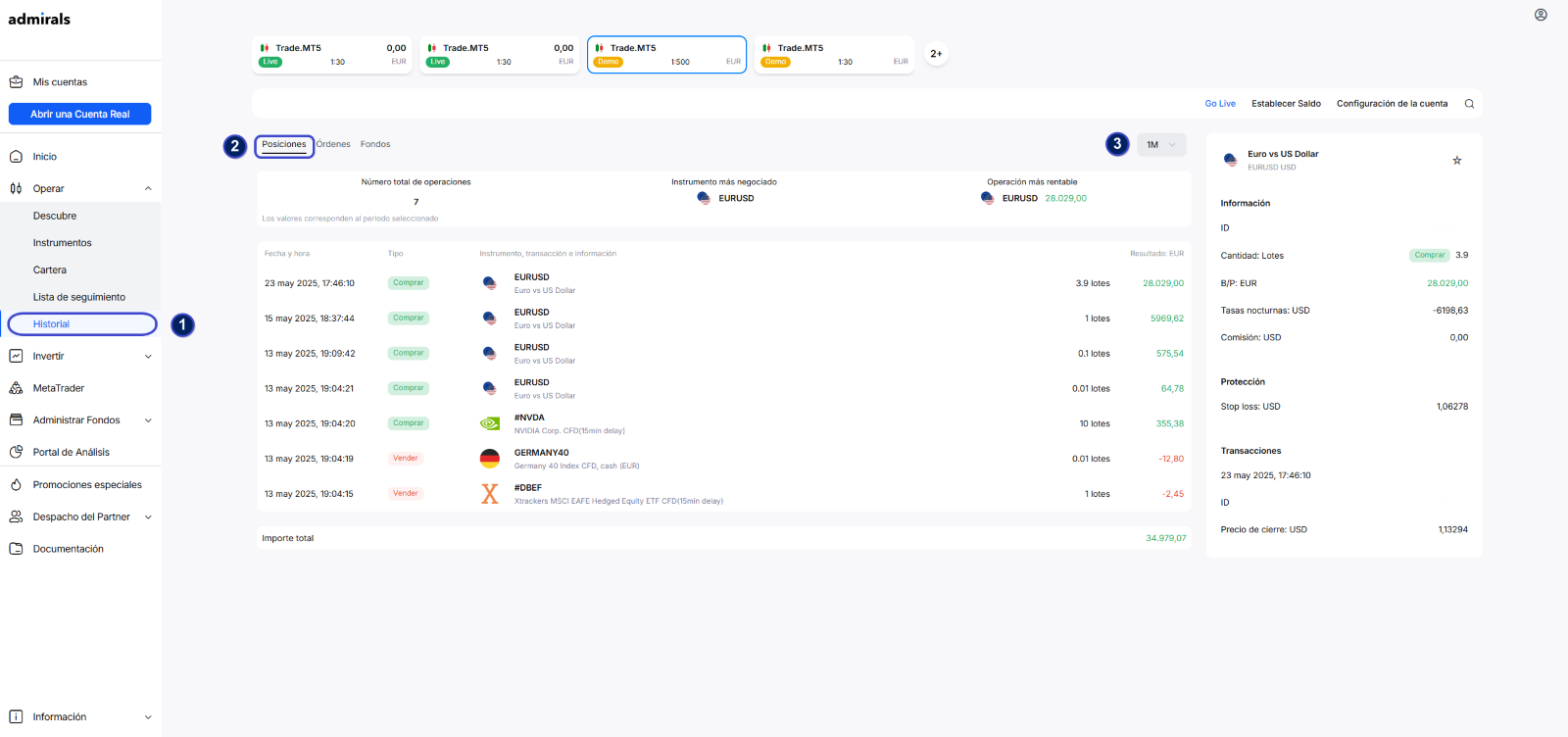Viewport: 1568px width, 737px height.
Task: Switch to the Órdenes tab
Action: (333, 145)
